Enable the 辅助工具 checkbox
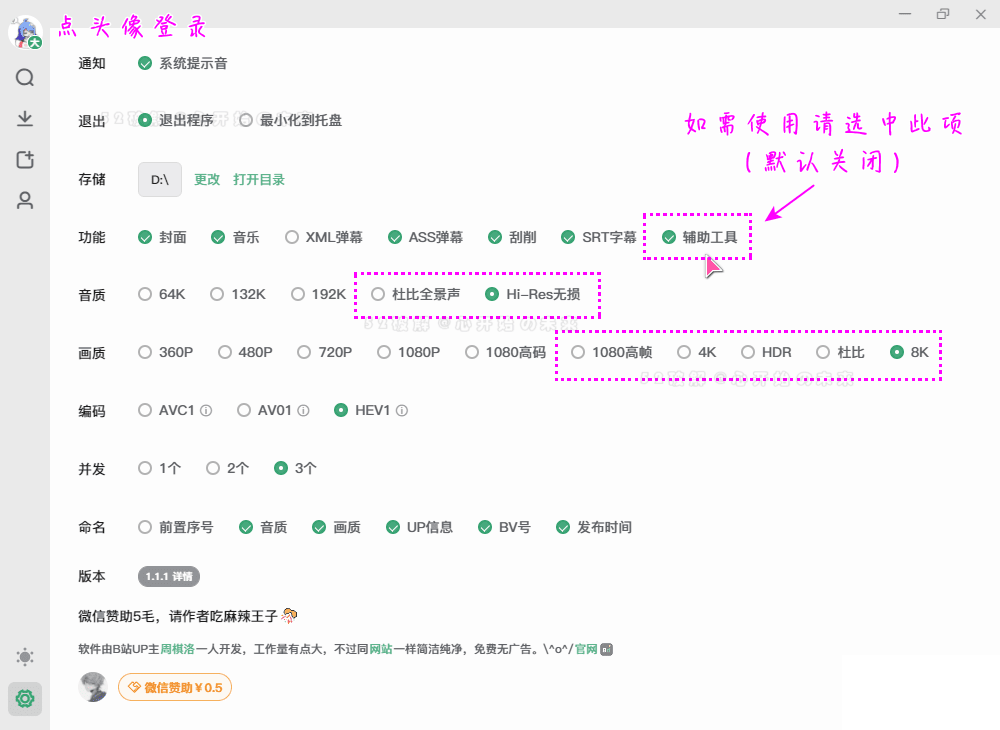Image resolution: width=1000 pixels, height=730 pixels. 670,237
